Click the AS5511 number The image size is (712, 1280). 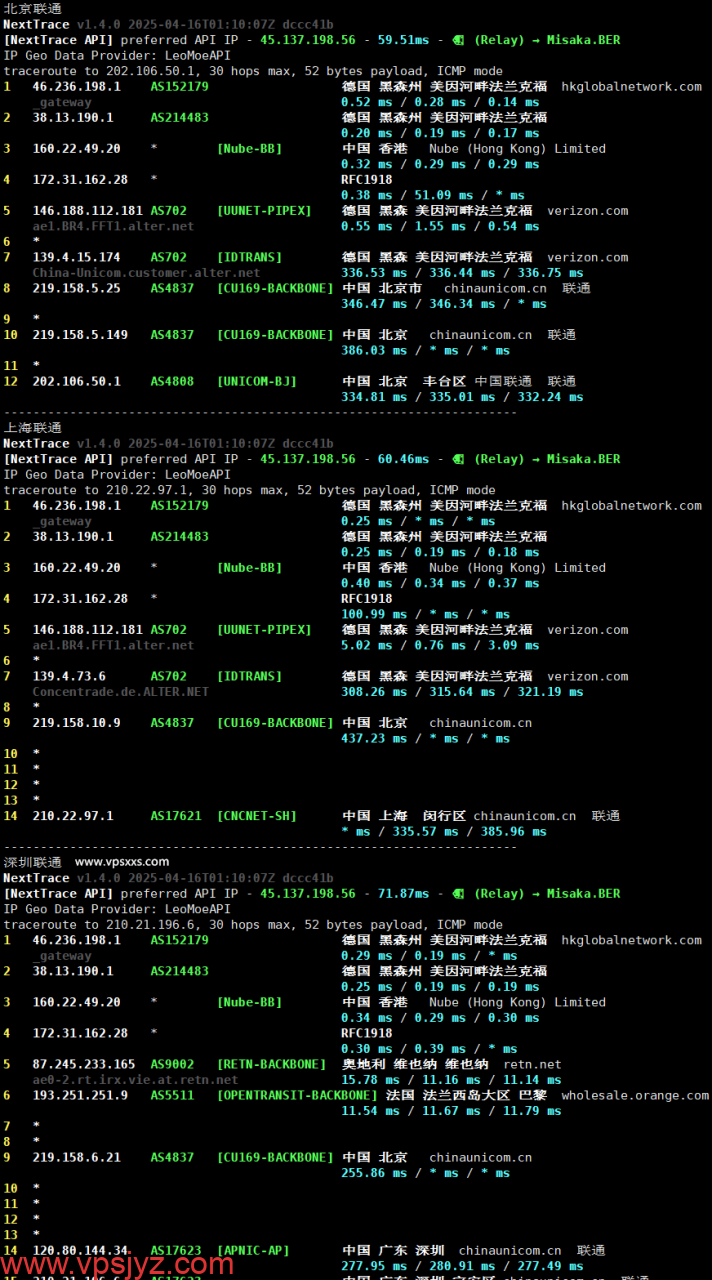click(x=172, y=1095)
